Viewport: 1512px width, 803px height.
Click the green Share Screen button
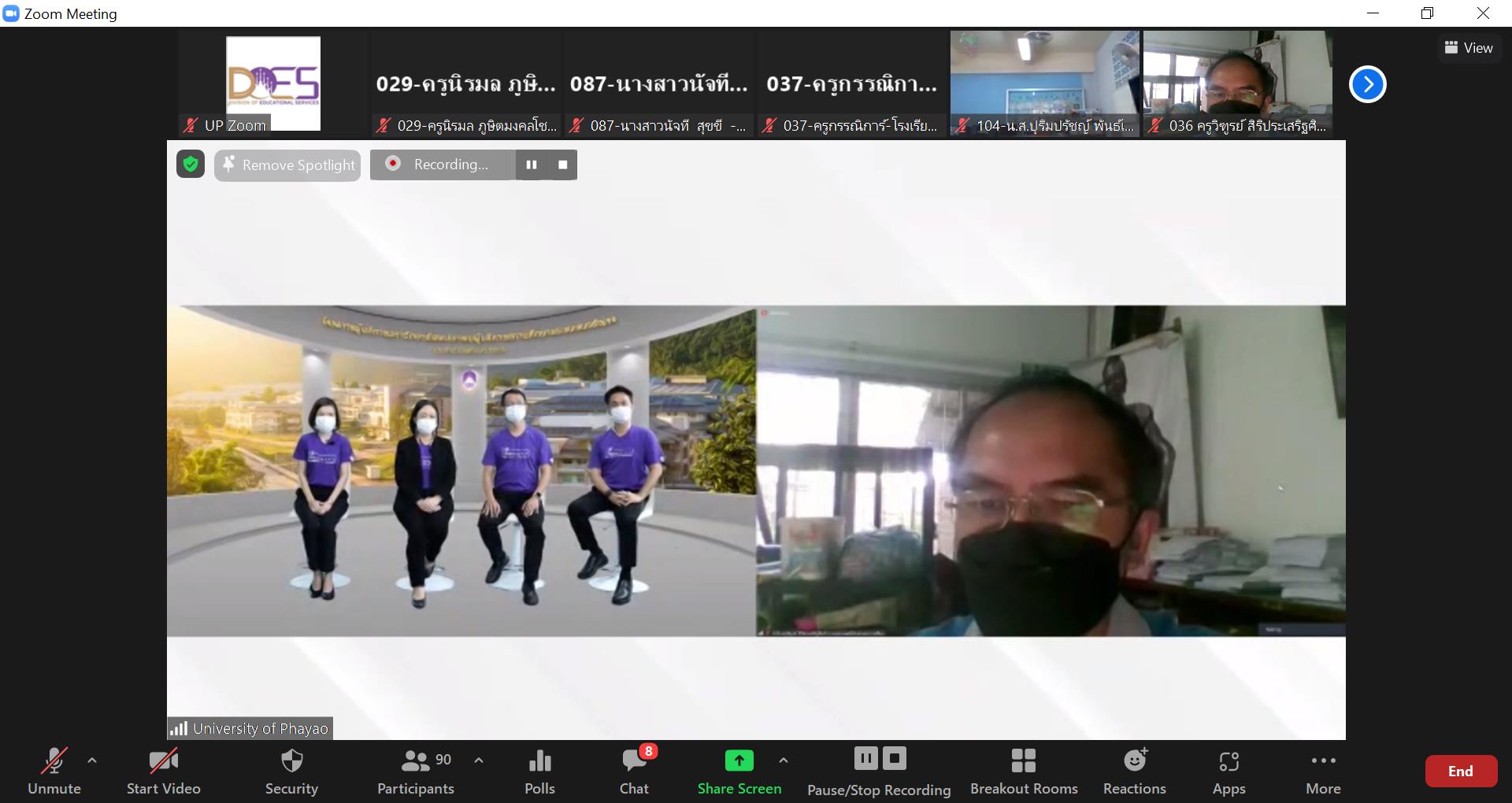coord(739,771)
